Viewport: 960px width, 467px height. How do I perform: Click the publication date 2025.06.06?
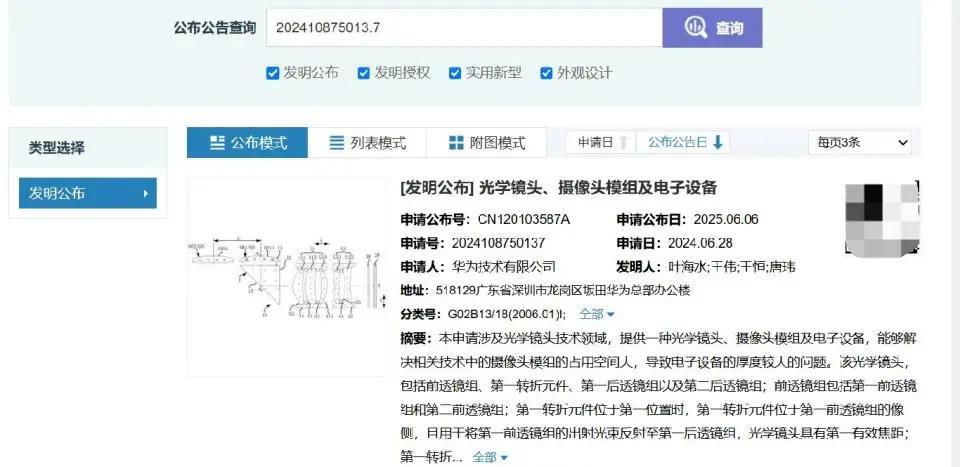pyautogui.click(x=726, y=219)
